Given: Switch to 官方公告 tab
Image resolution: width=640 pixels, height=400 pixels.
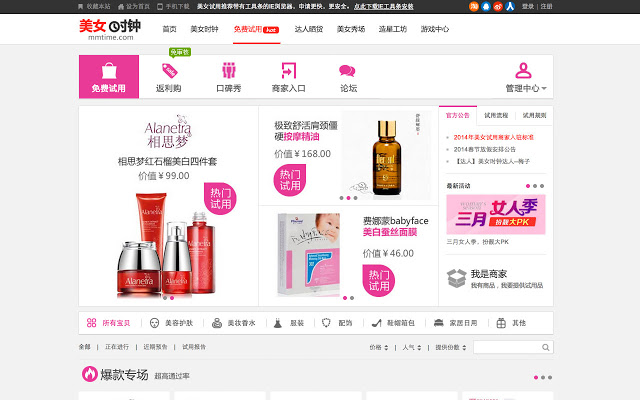Looking at the screenshot, I should (458, 116).
